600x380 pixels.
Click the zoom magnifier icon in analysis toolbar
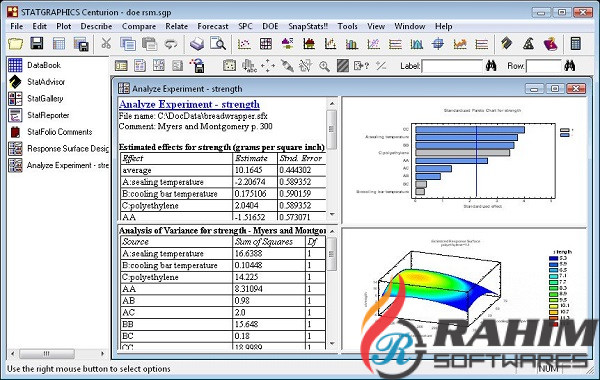click(324, 66)
